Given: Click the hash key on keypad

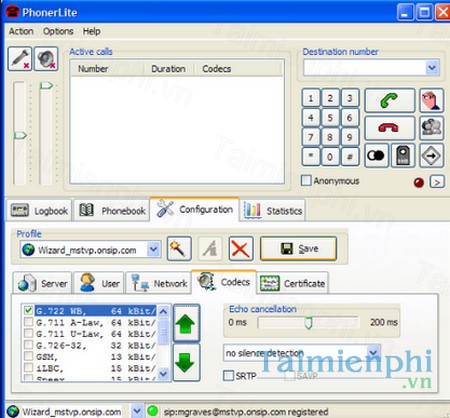Looking at the screenshot, I should [x=349, y=156].
